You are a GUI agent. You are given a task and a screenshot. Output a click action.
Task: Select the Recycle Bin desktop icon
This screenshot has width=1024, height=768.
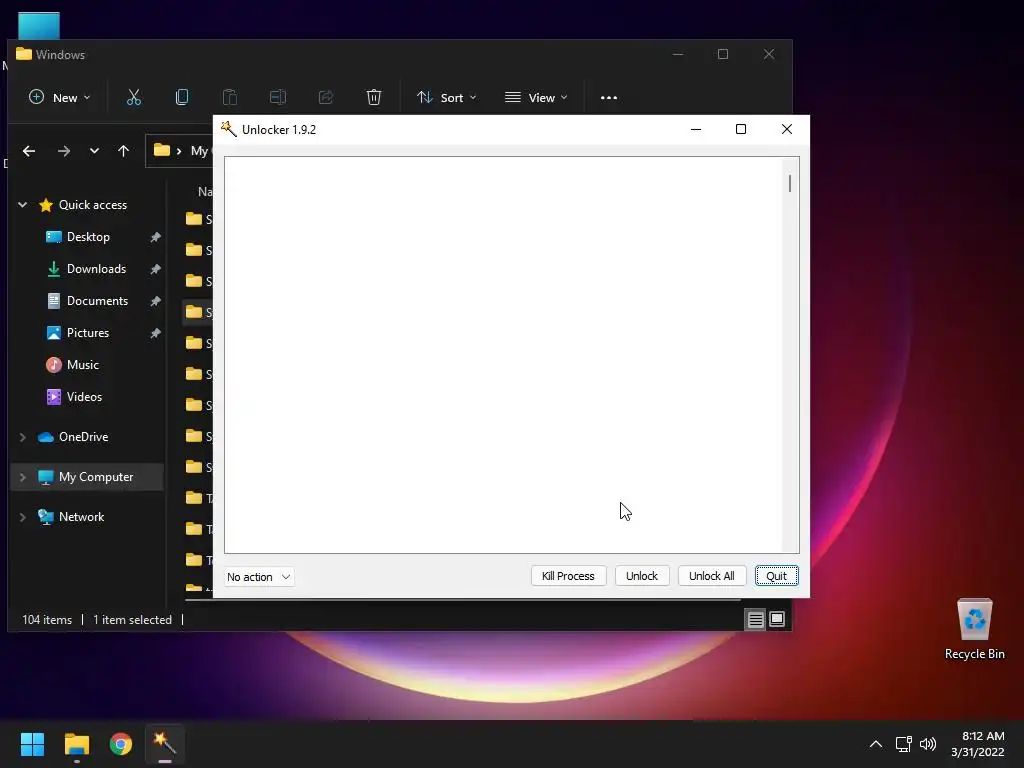[974, 629]
